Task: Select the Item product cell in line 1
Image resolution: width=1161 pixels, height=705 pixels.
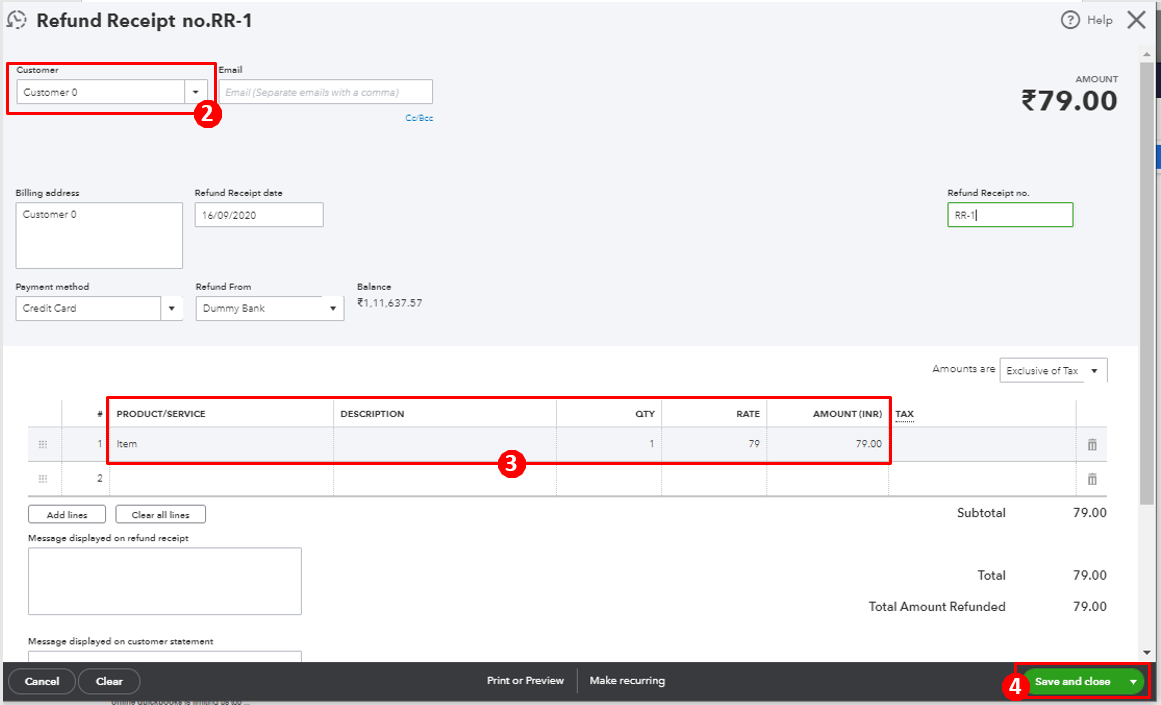Action: point(221,444)
